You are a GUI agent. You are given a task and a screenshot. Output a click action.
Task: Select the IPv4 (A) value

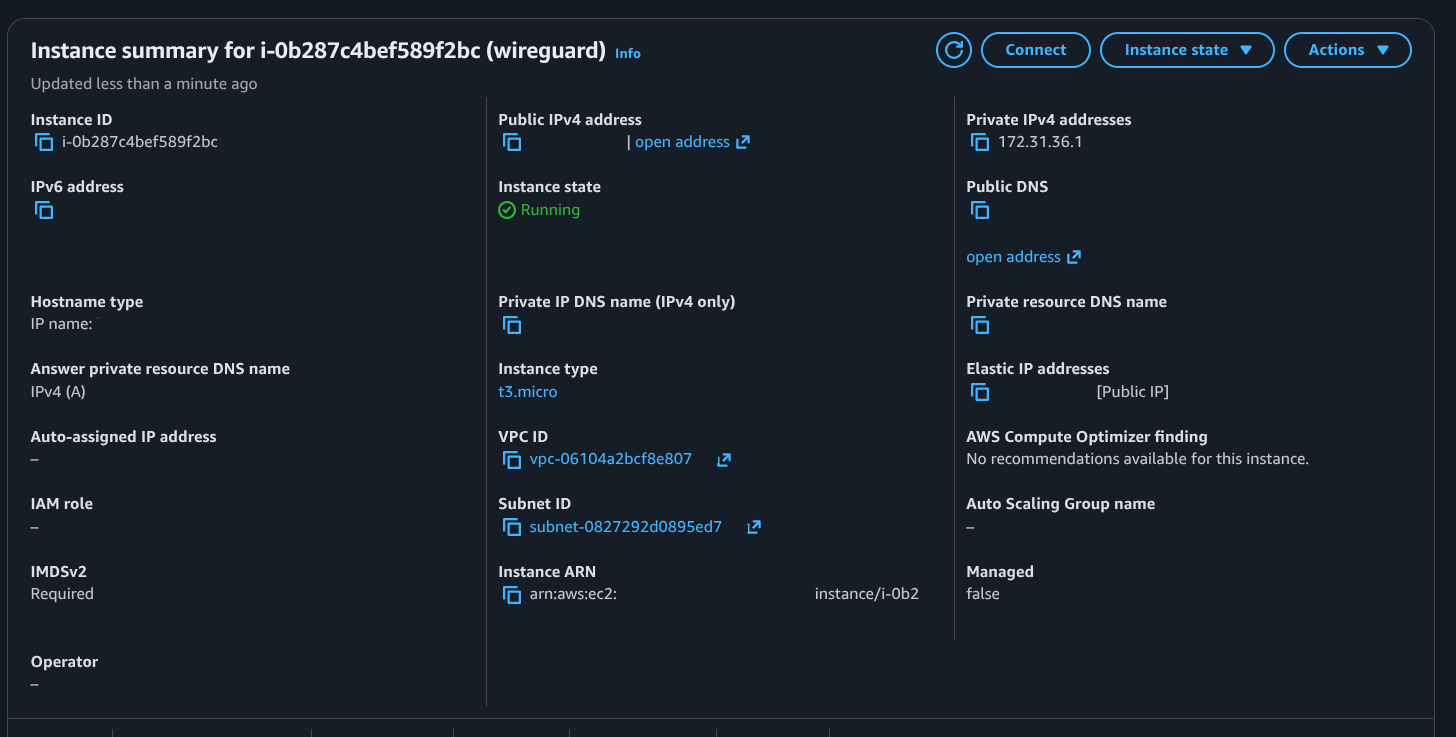(x=58, y=392)
